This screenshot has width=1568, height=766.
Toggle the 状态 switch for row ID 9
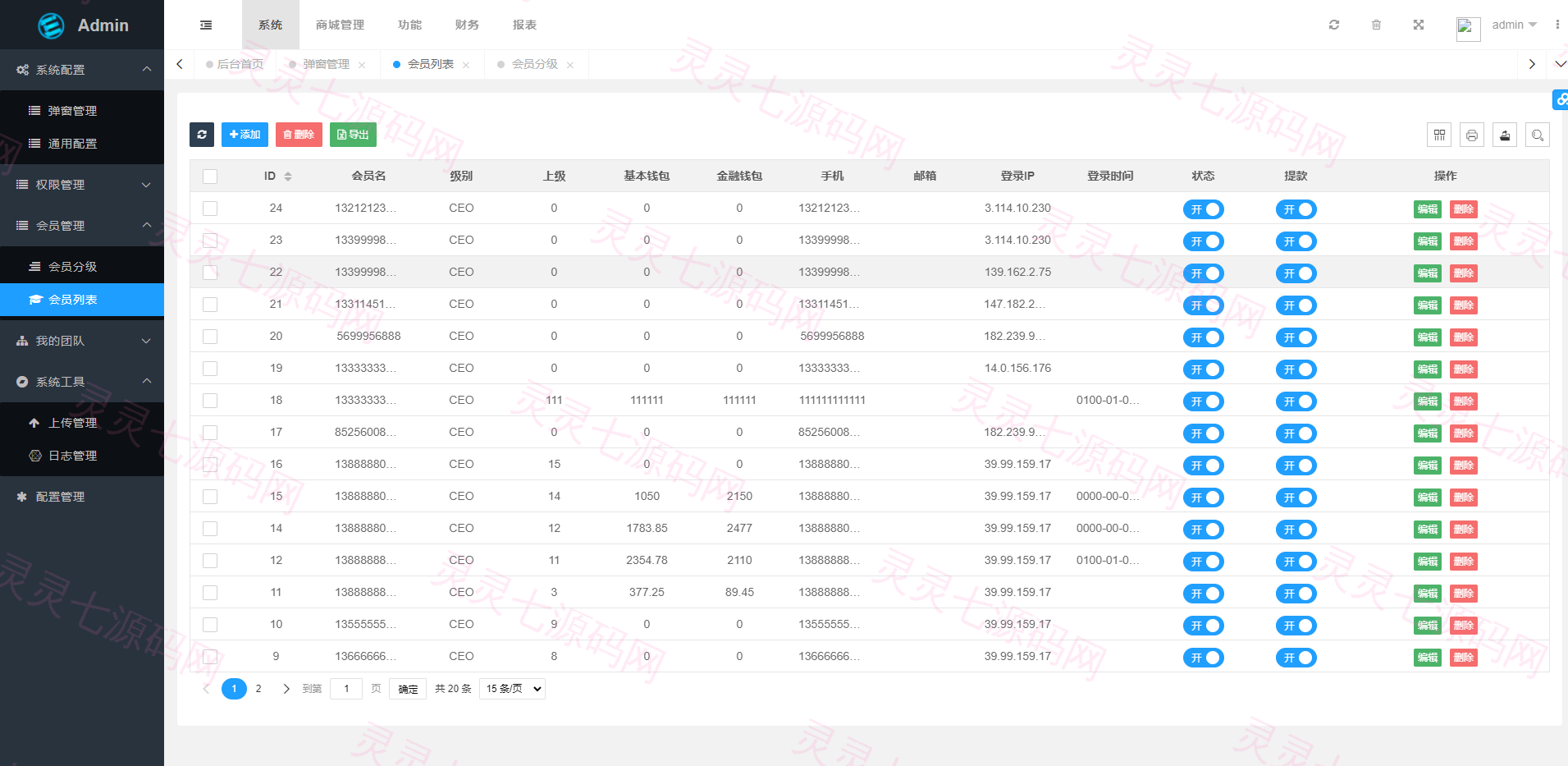tap(1203, 658)
